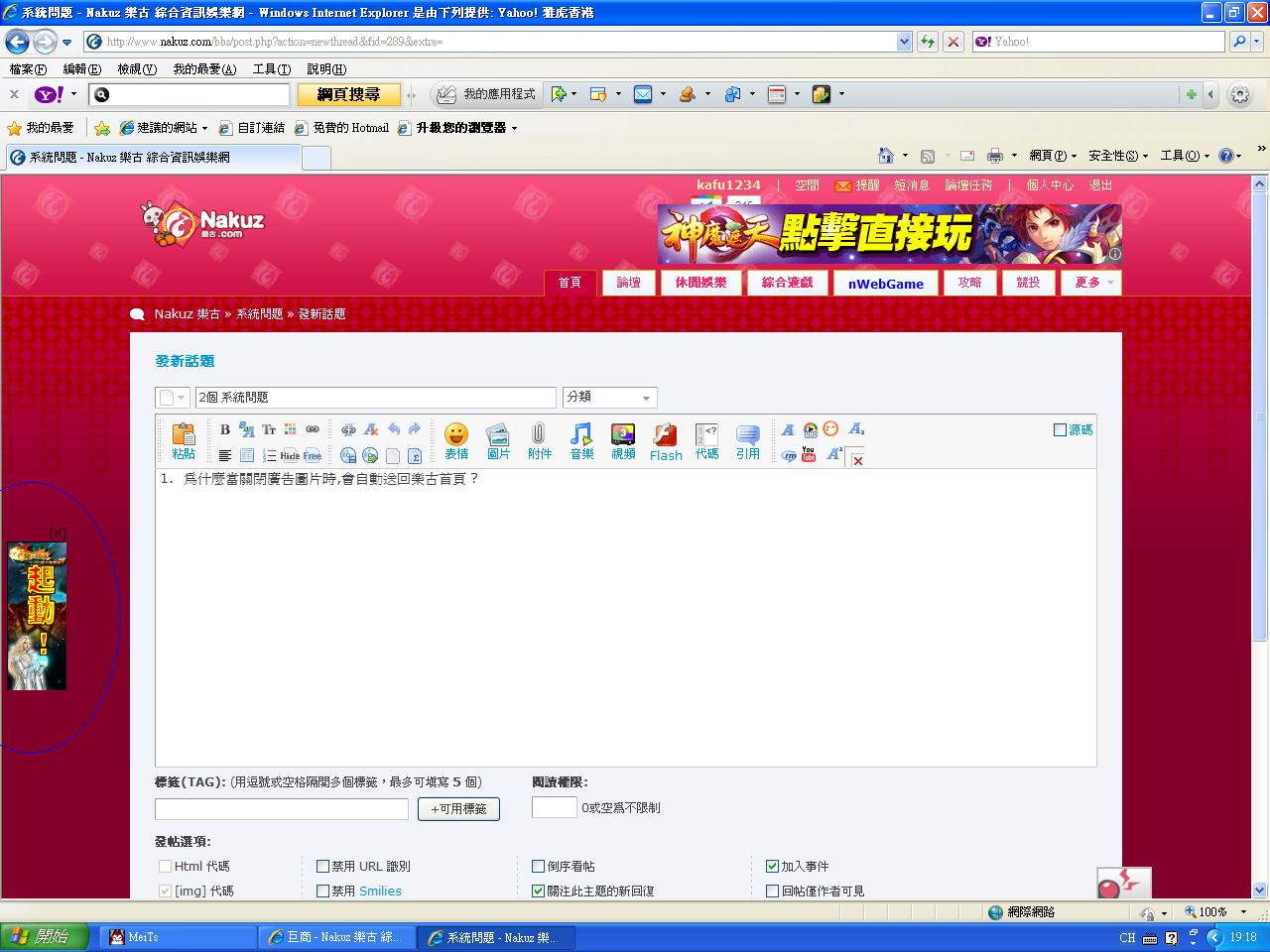1270x952 pixels.
Task: Open the text color grid tool
Action: pyautogui.click(x=291, y=429)
